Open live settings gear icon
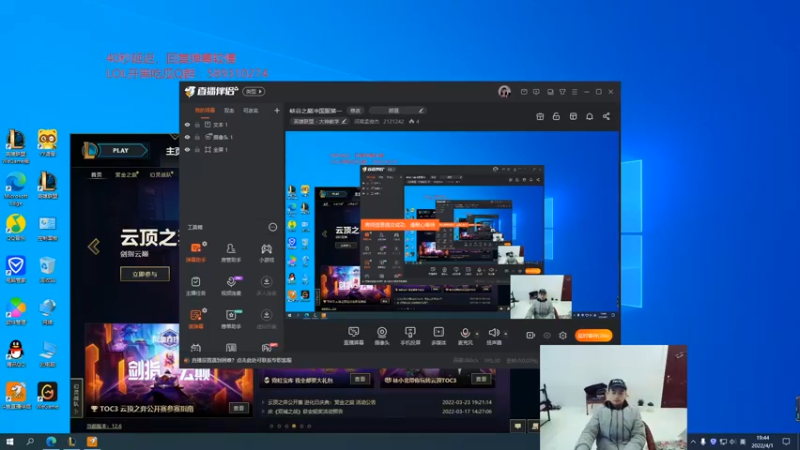The height and width of the screenshot is (450, 800). (563, 335)
